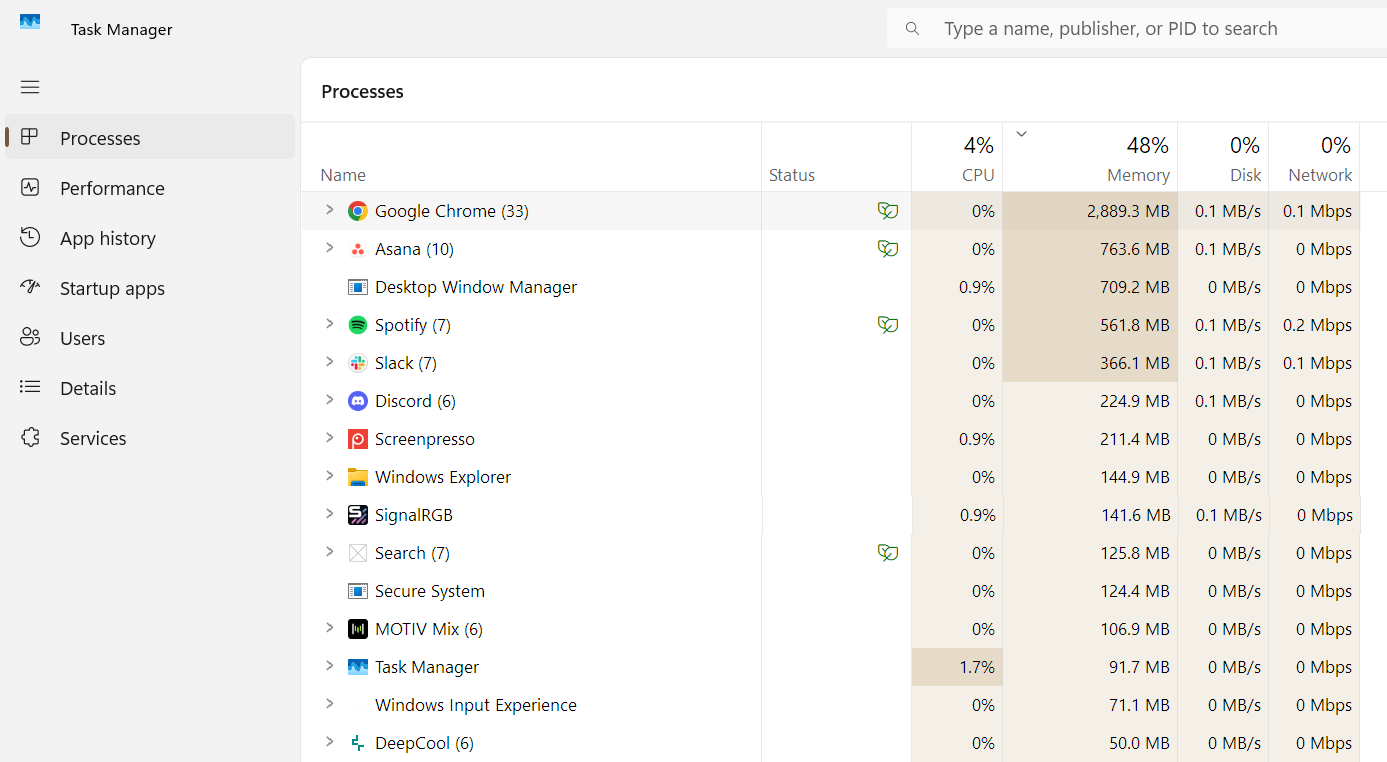The width and height of the screenshot is (1387, 762).
Task: Switch to the Startup apps page
Action: (112, 288)
